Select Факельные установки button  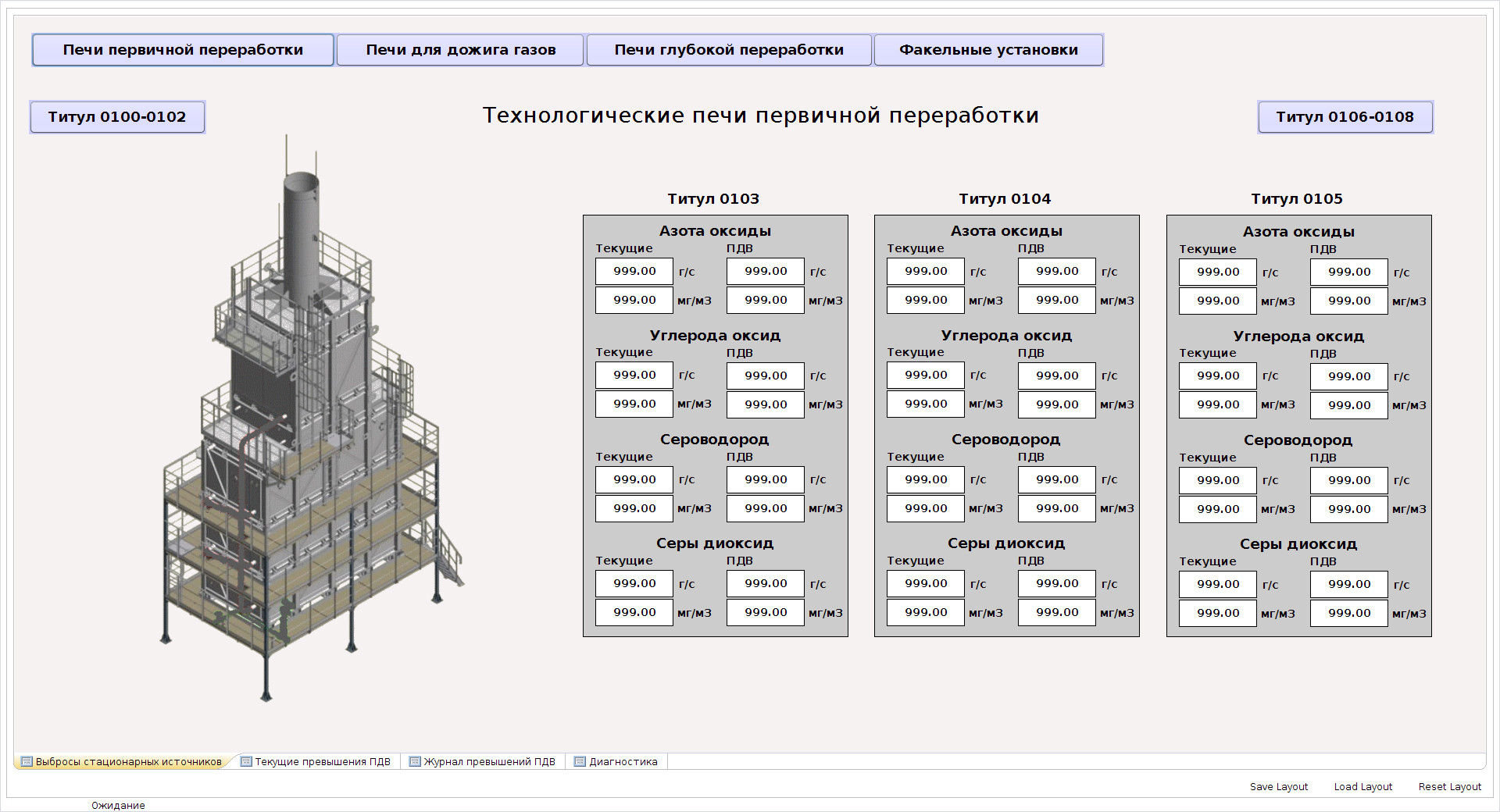coord(988,50)
